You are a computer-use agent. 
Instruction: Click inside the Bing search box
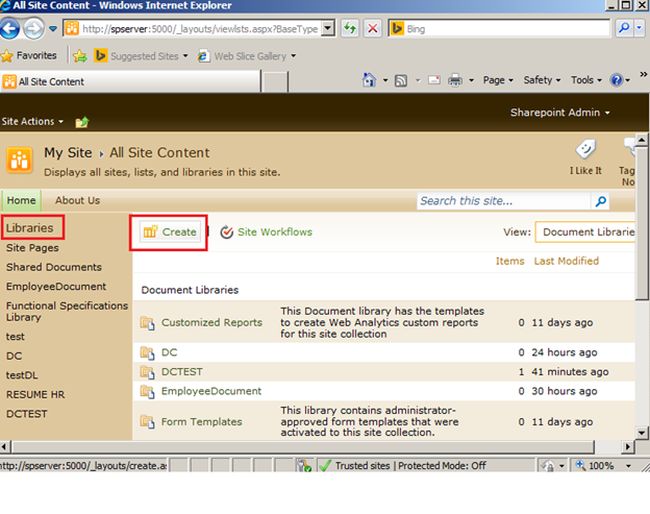coord(506,29)
